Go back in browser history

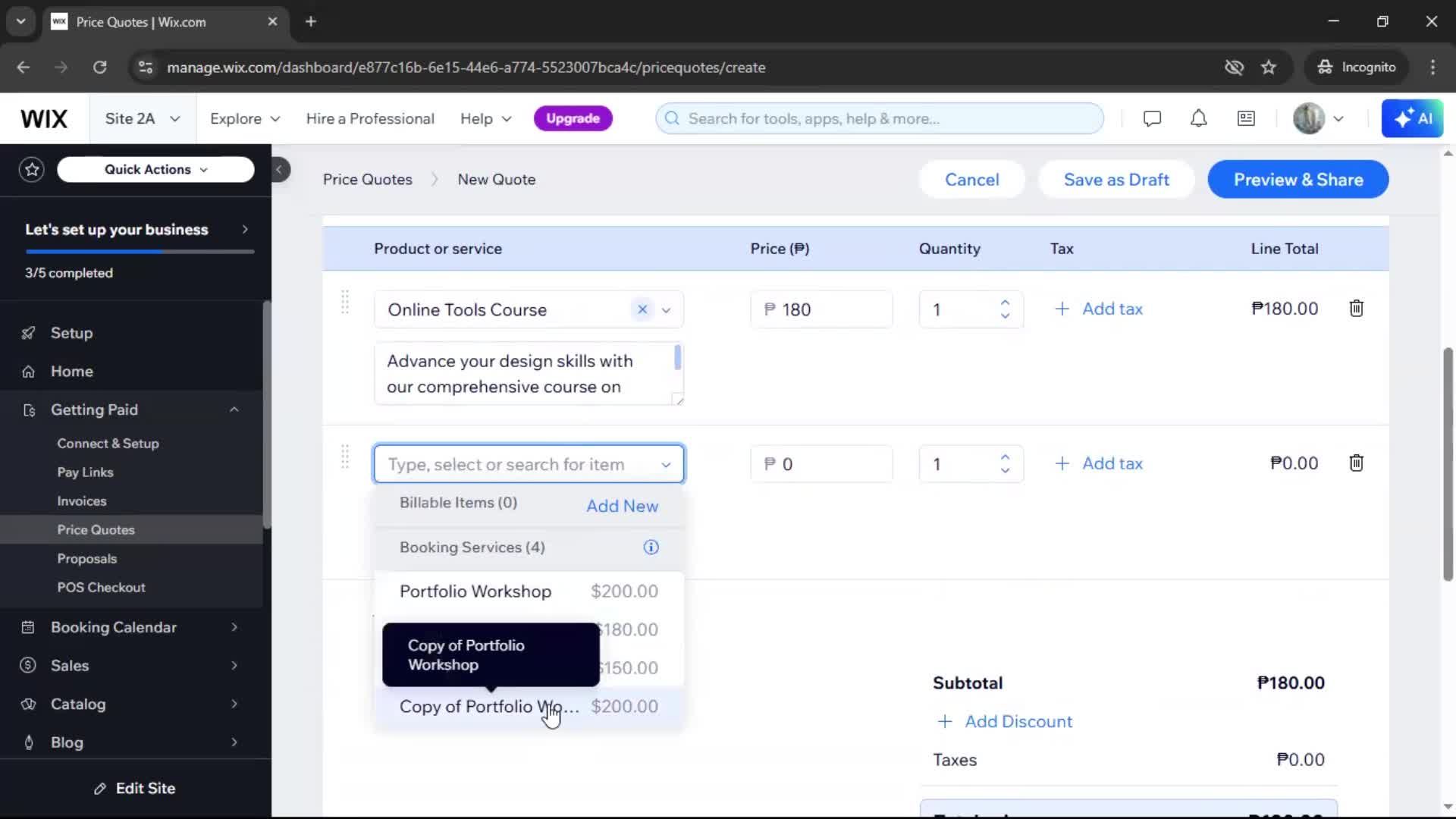[x=23, y=67]
